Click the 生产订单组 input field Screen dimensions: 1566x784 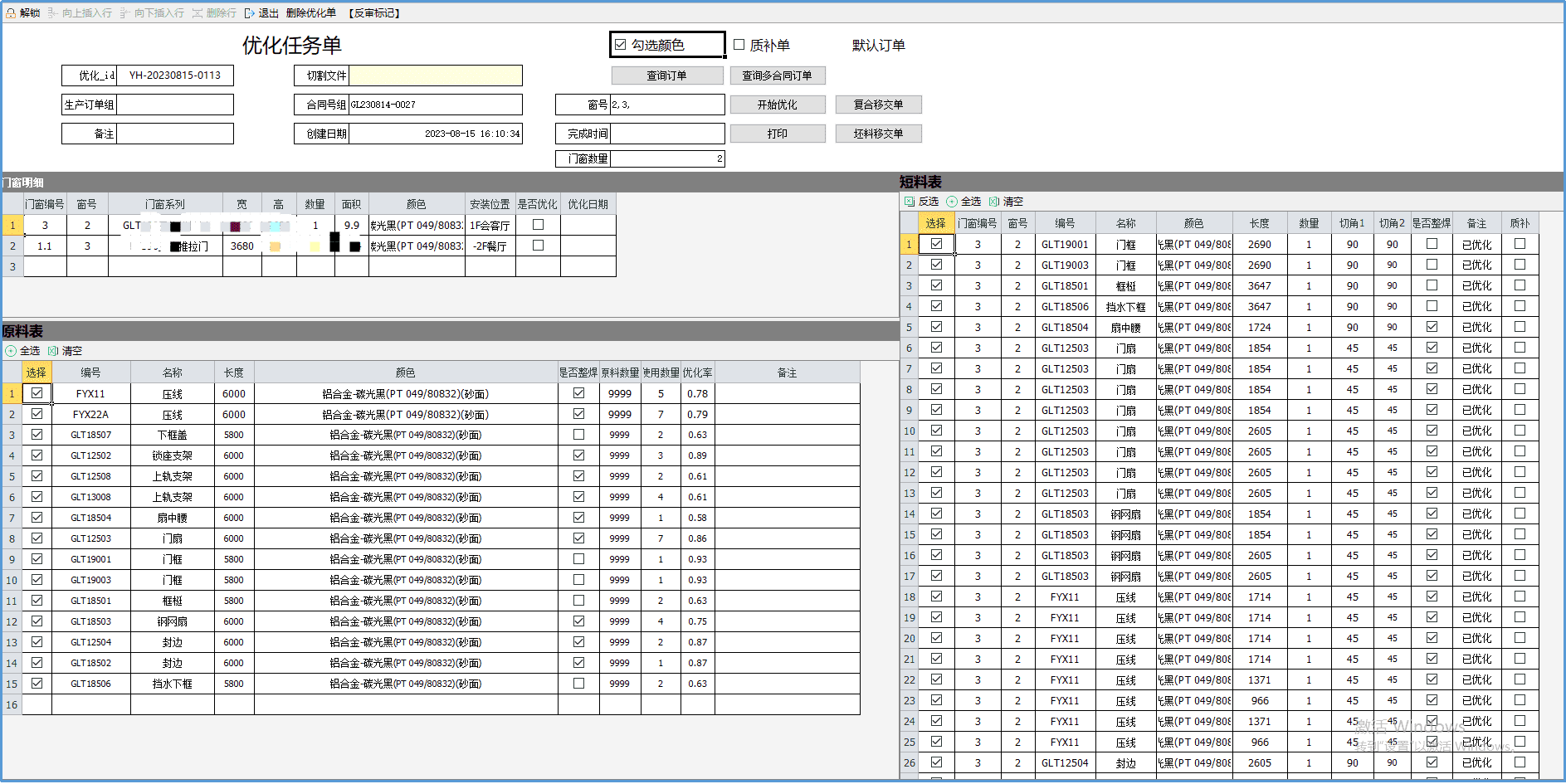pos(175,105)
